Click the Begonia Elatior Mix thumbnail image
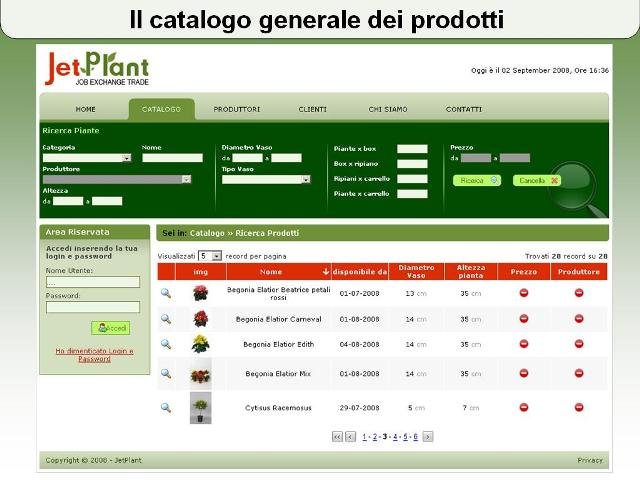This screenshot has height=480, width=640. coord(200,375)
